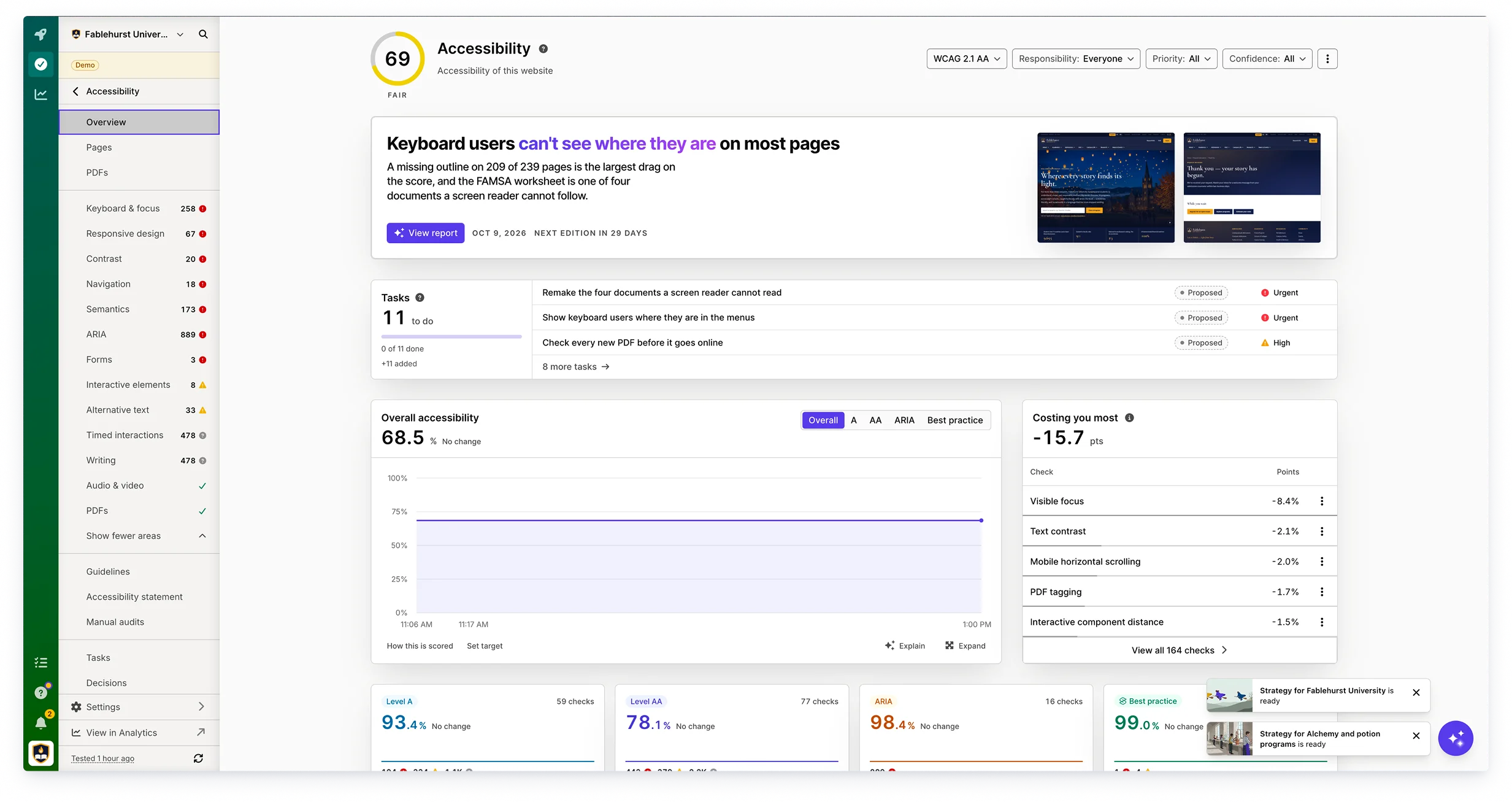Open How this is scored link

(x=420, y=646)
